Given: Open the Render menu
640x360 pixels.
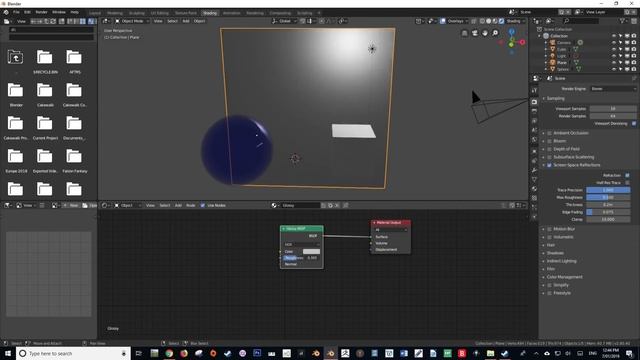Looking at the screenshot, I should coord(41,12).
